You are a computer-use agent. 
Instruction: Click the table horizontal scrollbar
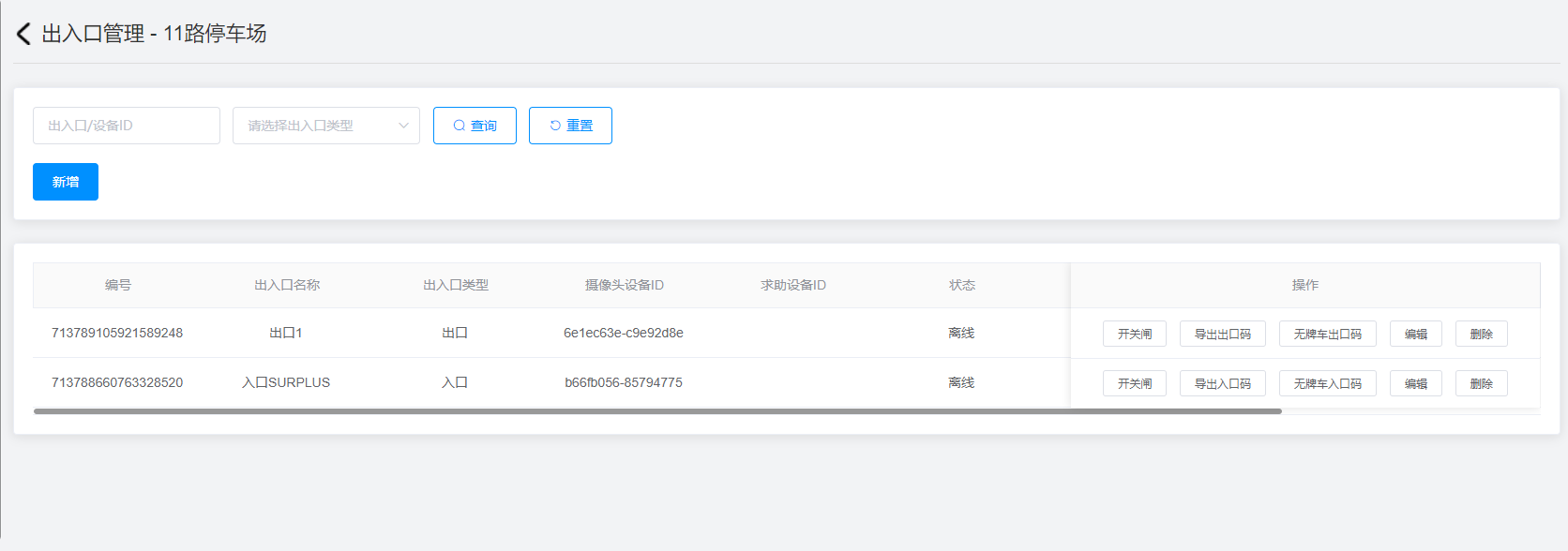coord(656,411)
